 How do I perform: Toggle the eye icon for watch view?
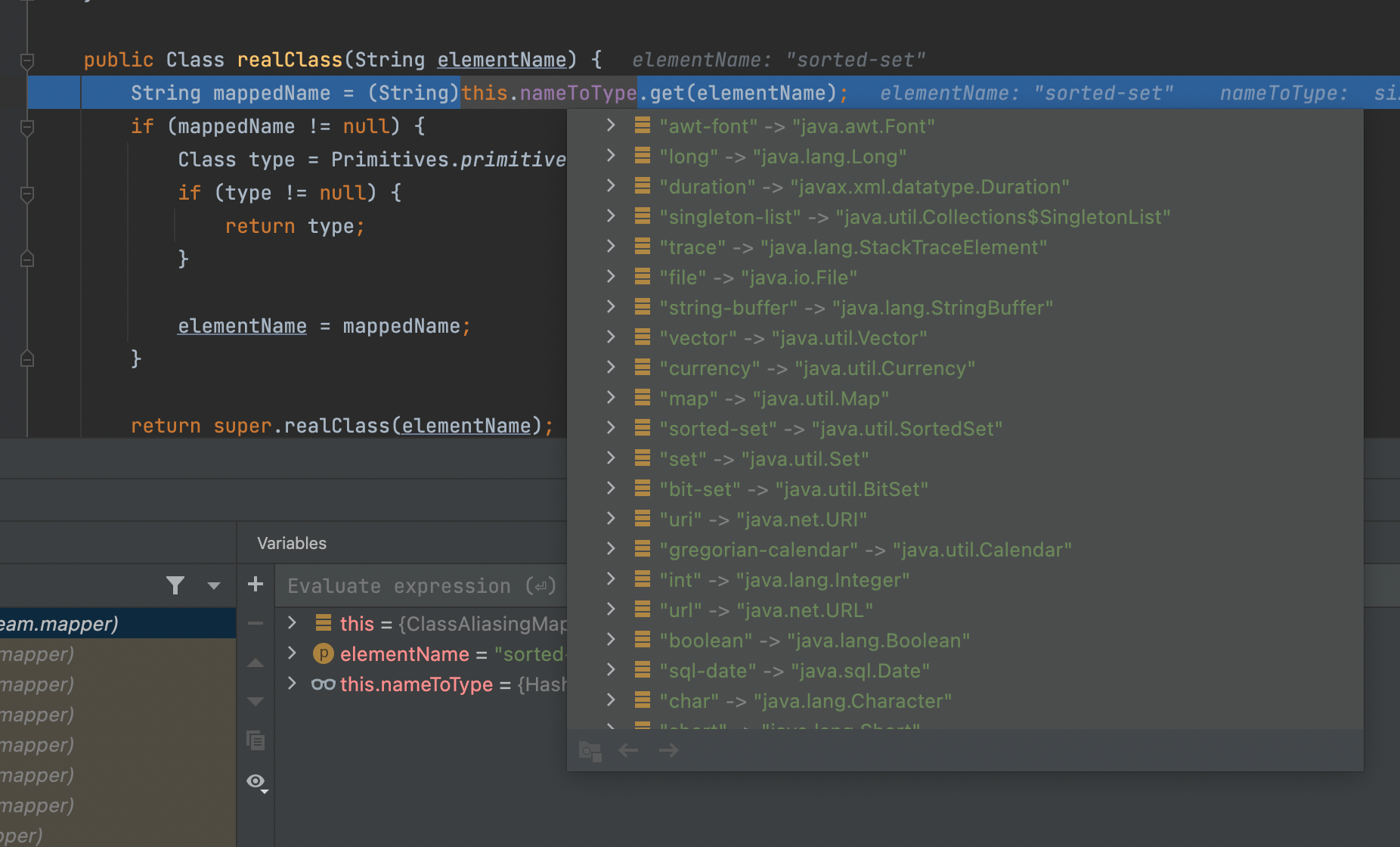[x=256, y=781]
